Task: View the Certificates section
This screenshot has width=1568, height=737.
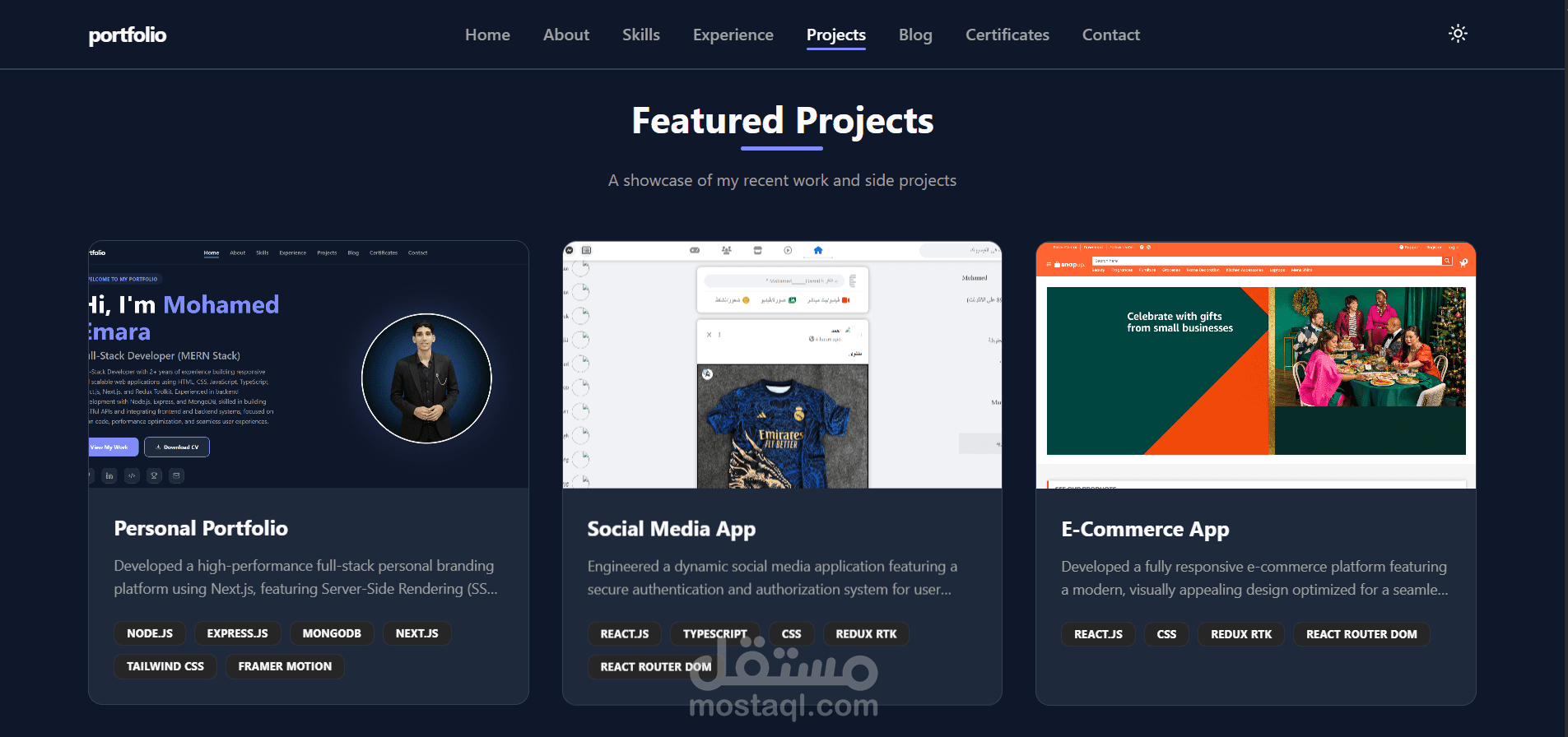Action: tap(1007, 35)
